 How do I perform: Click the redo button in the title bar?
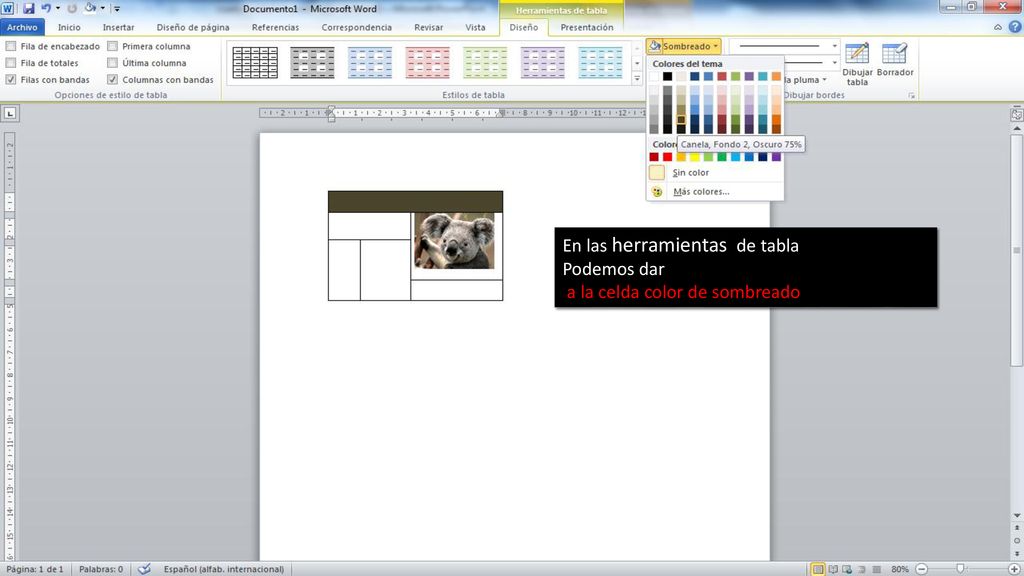coord(72,8)
